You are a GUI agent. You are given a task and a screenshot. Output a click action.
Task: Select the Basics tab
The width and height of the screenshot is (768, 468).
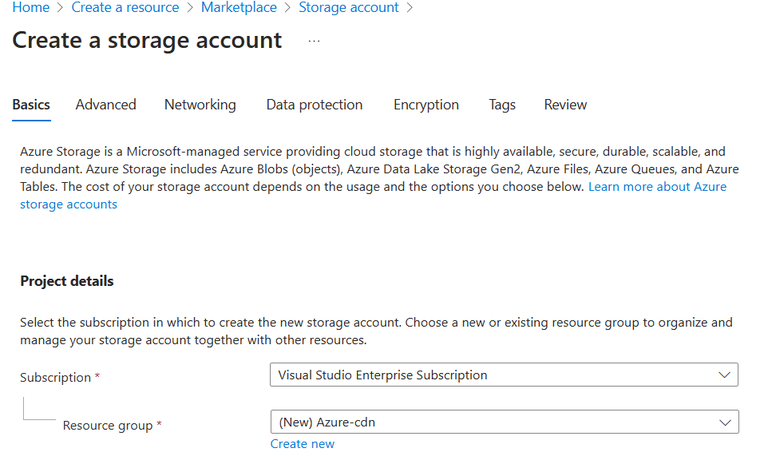[31, 104]
